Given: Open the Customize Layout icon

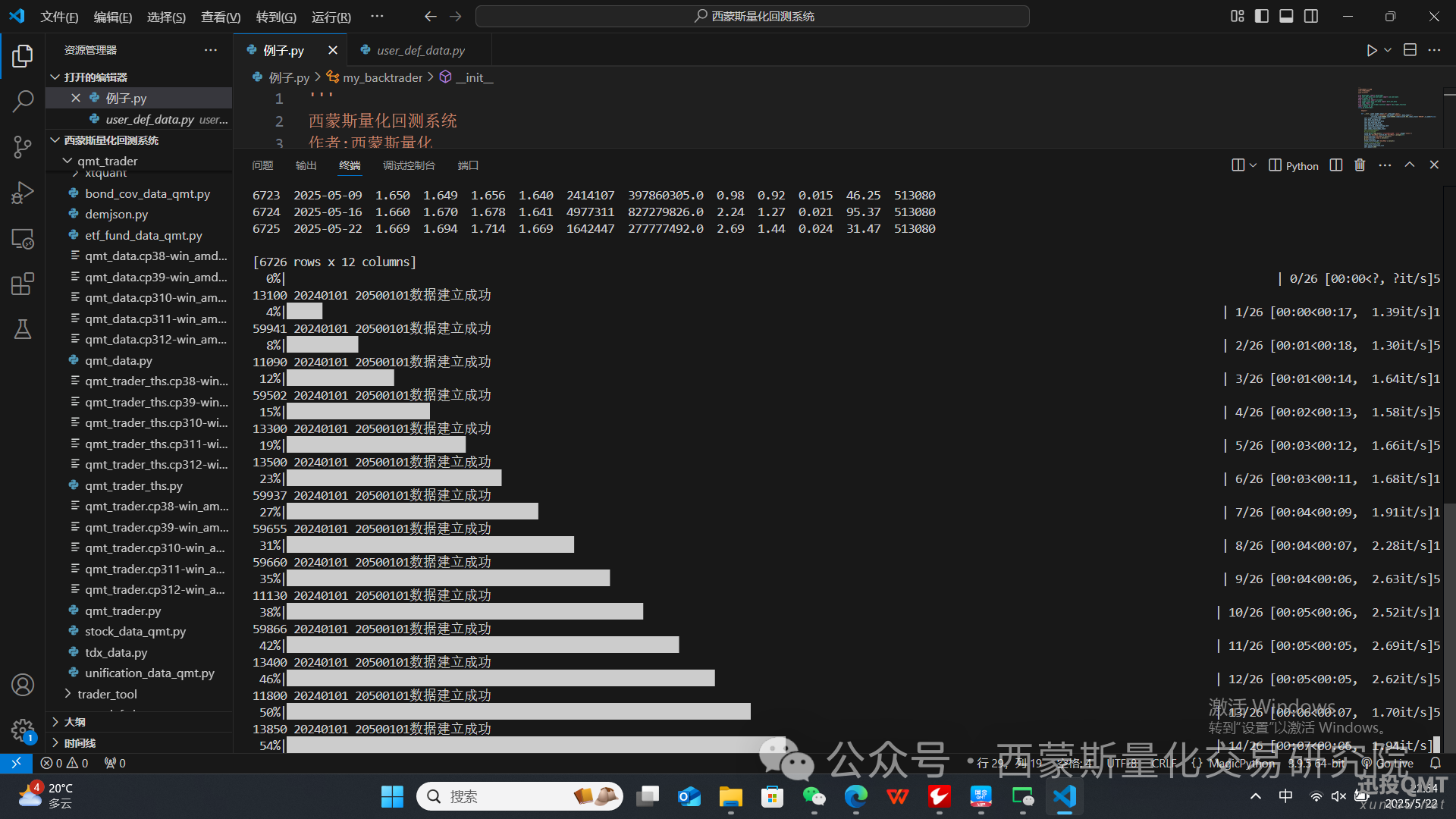Looking at the screenshot, I should (1238, 16).
